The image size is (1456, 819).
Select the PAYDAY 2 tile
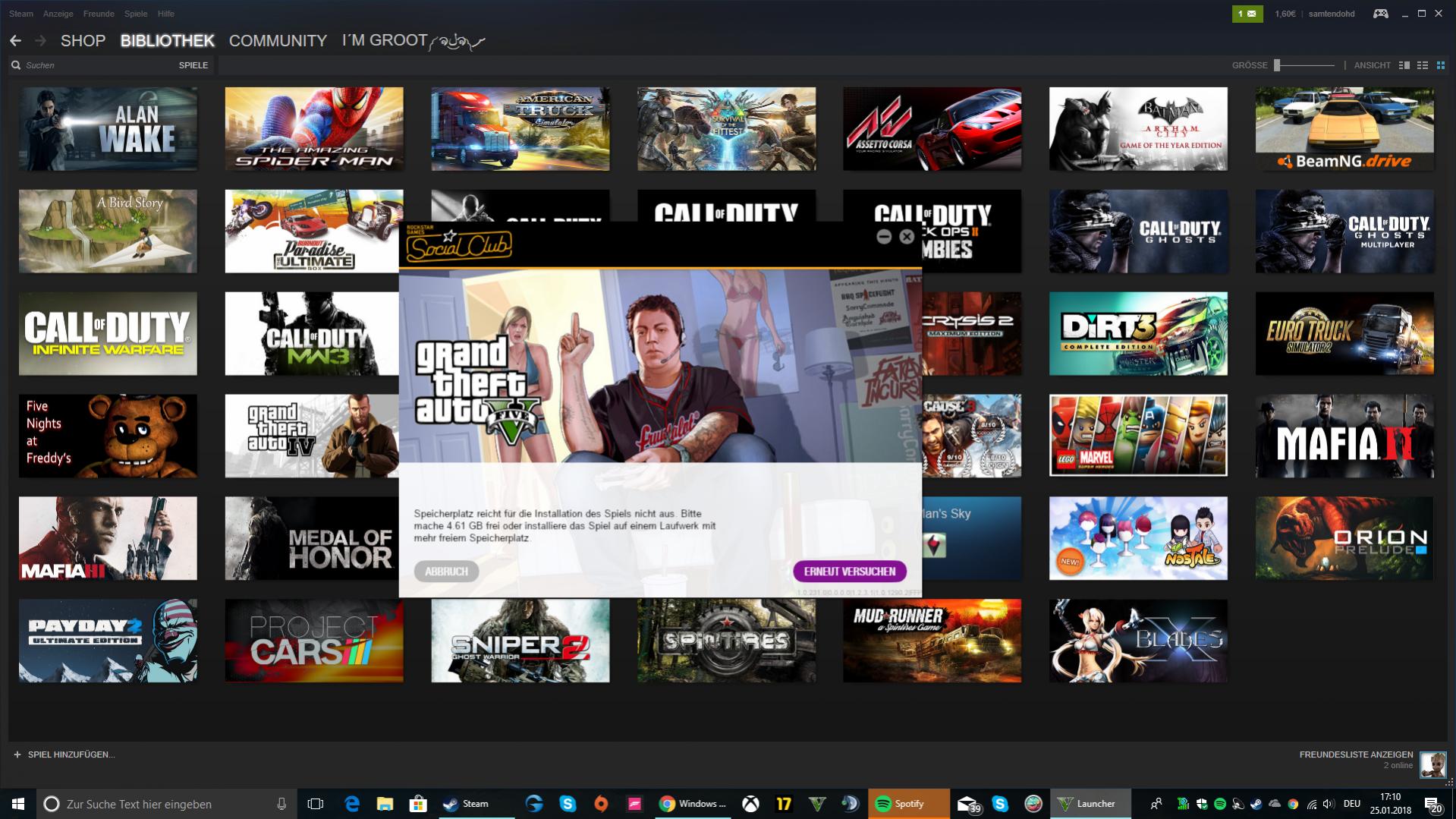coord(108,641)
